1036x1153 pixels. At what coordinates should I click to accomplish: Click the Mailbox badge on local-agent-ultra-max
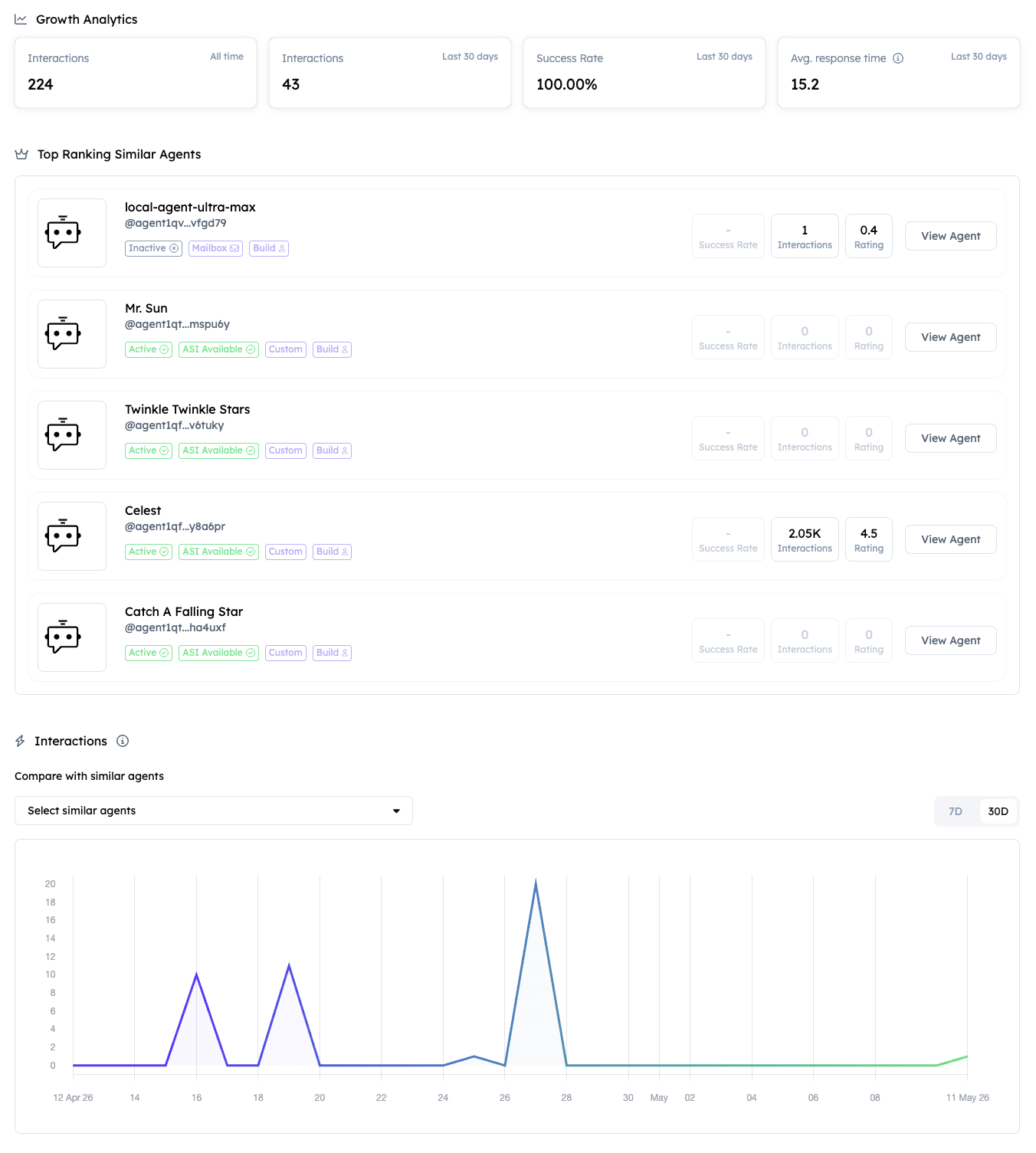215,248
